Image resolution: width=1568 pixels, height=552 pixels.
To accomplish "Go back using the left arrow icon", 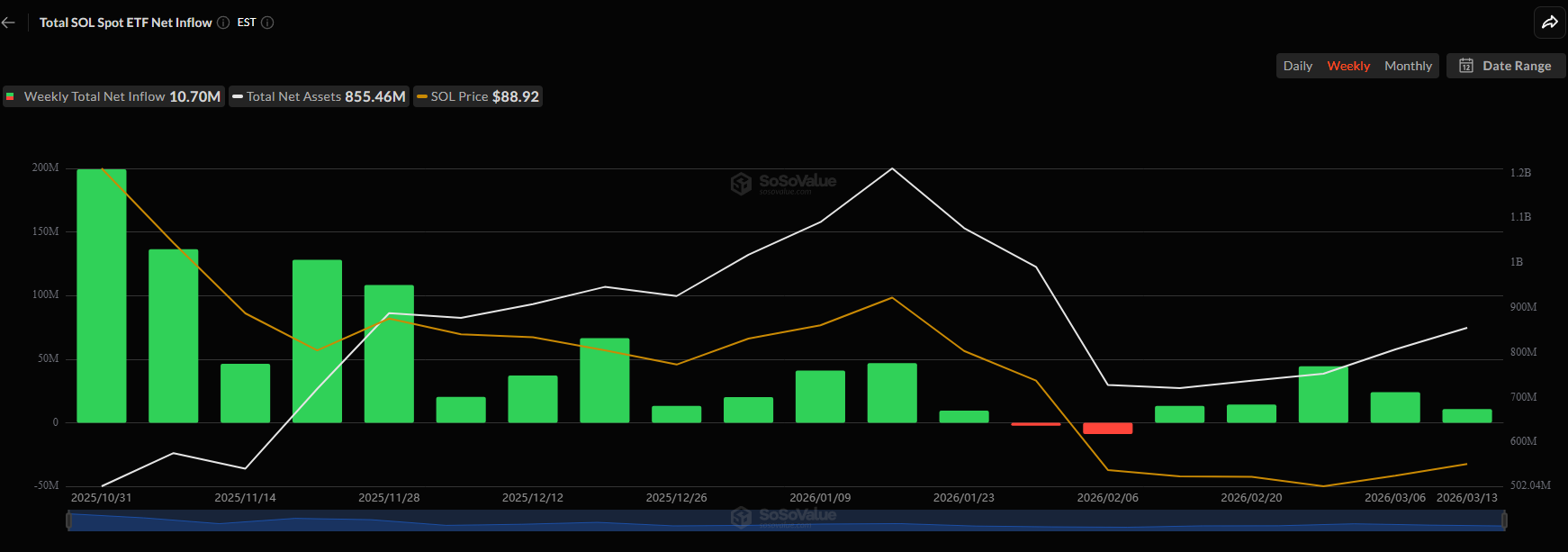I will click(9, 23).
